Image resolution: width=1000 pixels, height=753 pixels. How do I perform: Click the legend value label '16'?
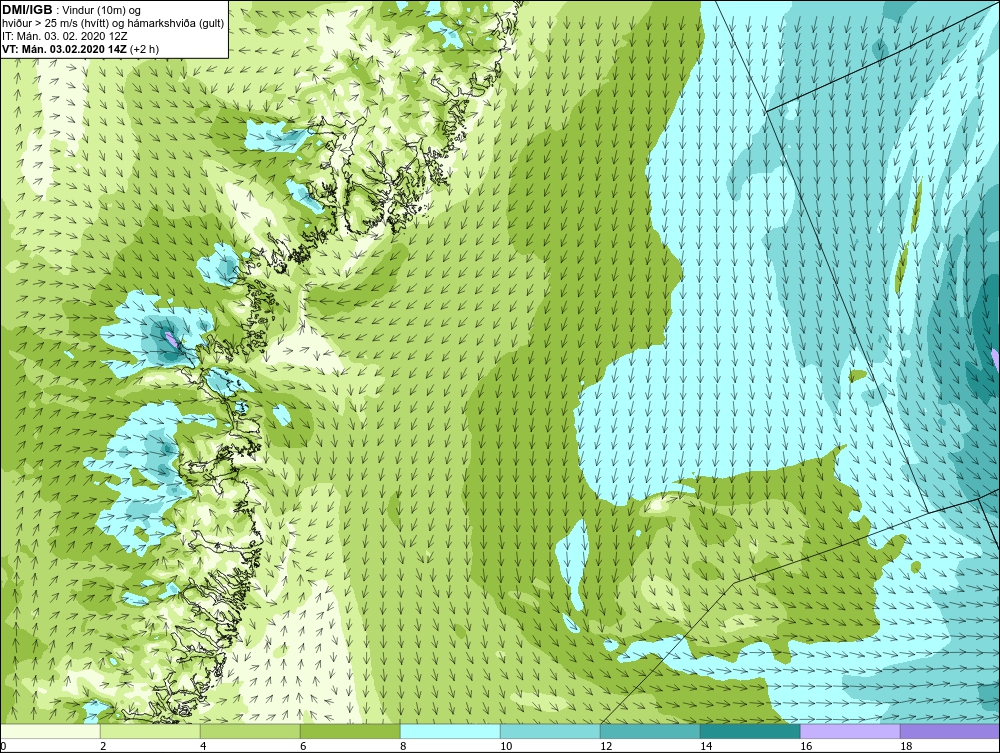coord(806,746)
